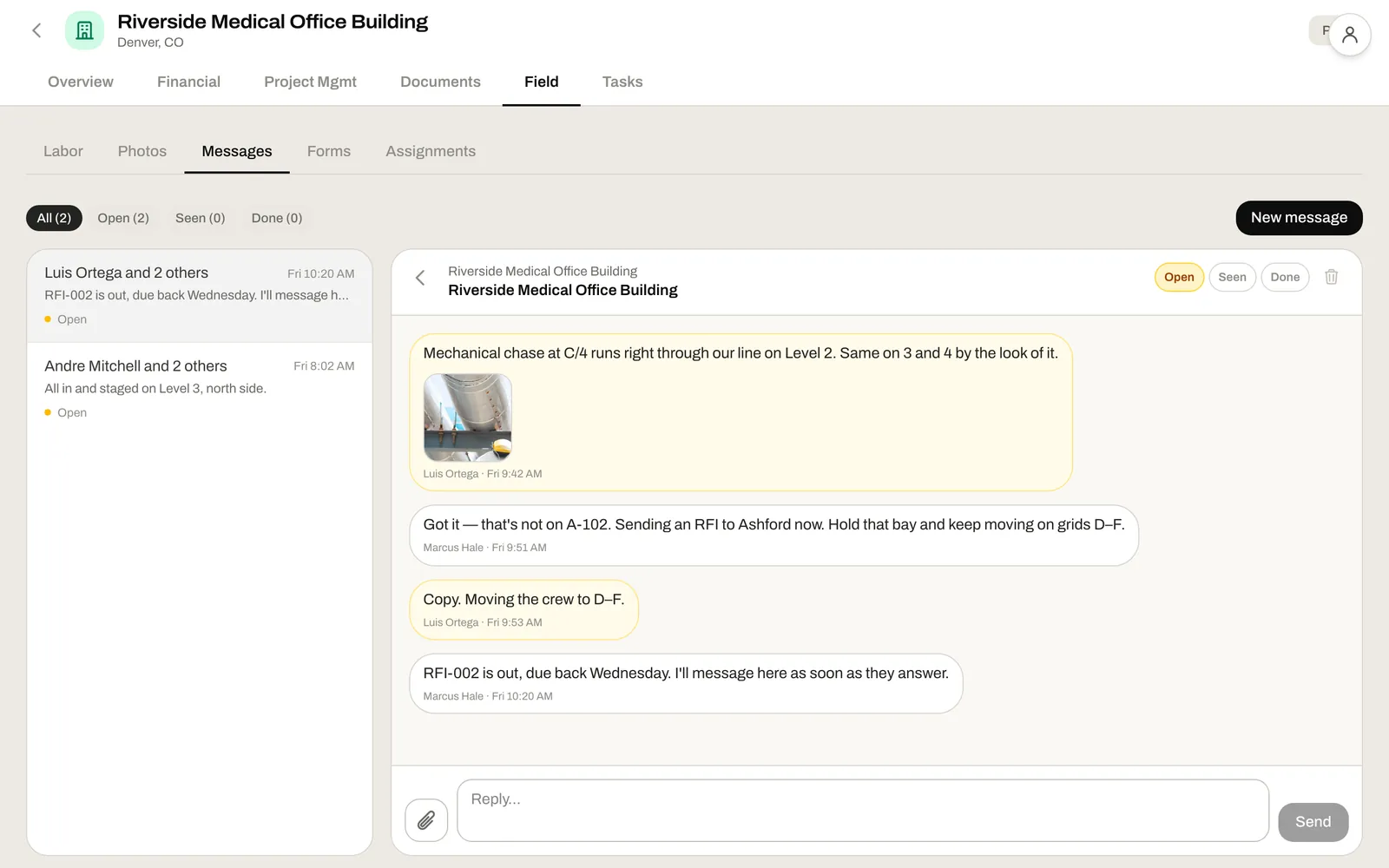
Task: Close thread with the back chevron
Action: [420, 278]
